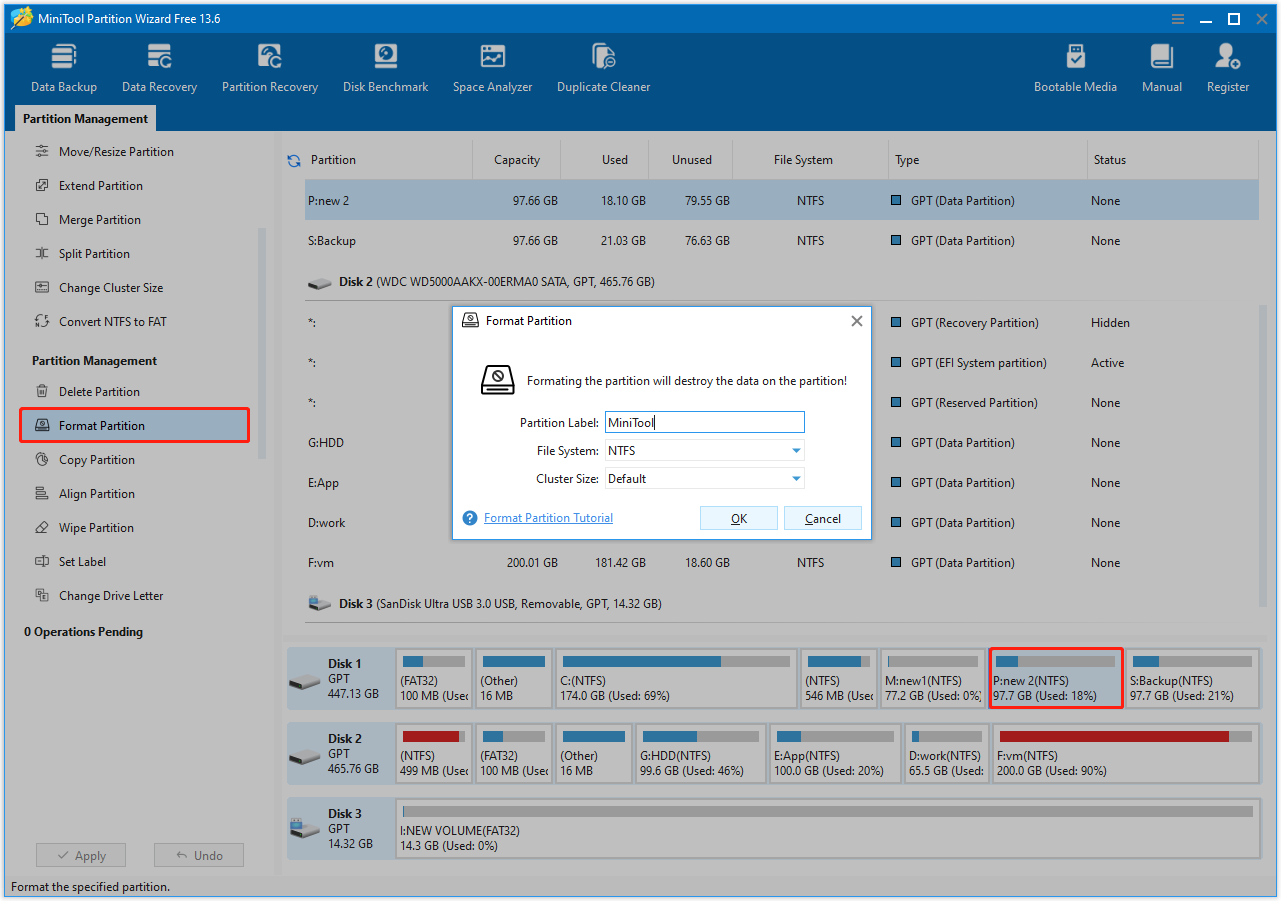The image size is (1281, 901).
Task: Open the File System dropdown
Action: click(704, 451)
